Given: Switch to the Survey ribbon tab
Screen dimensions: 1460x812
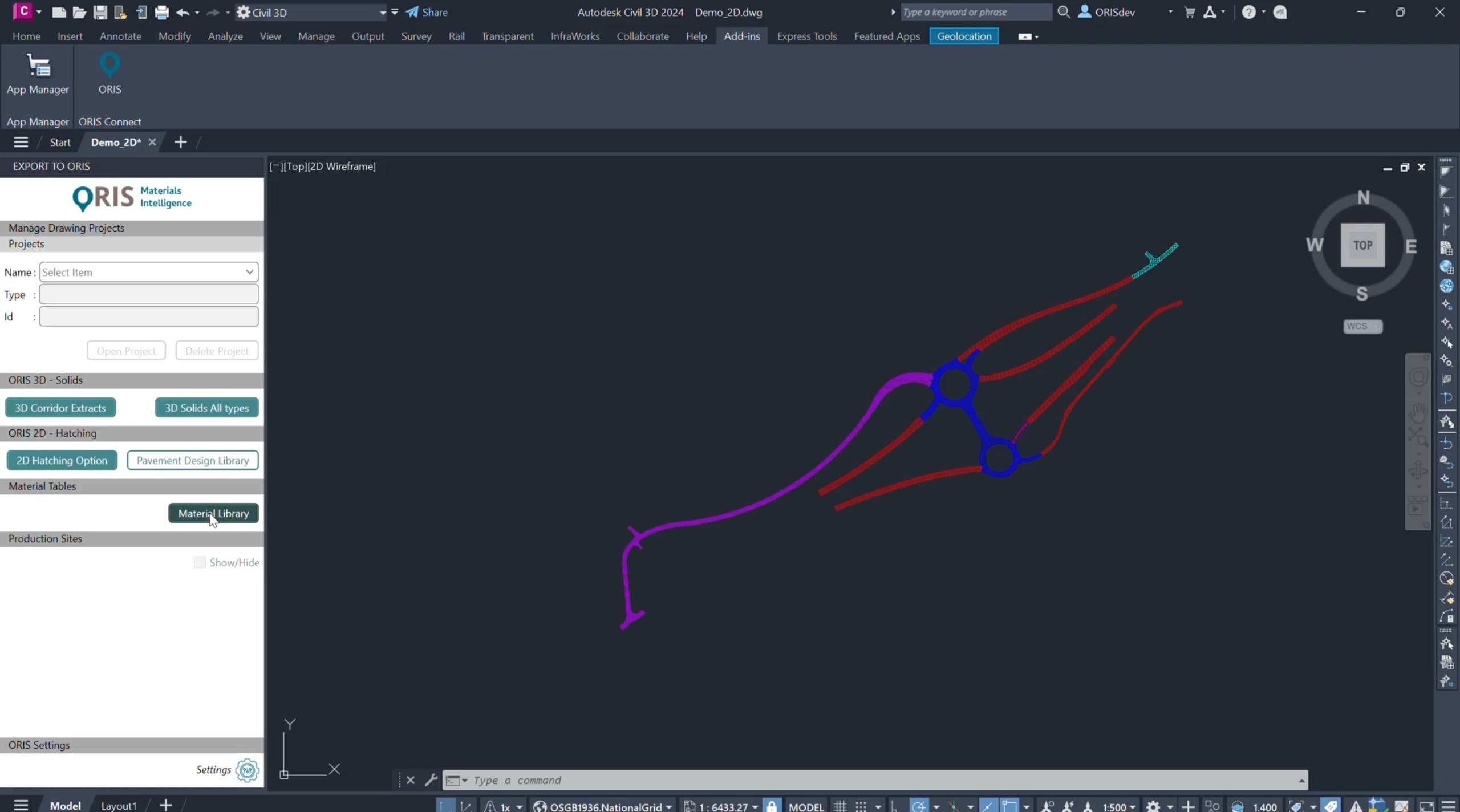Looking at the screenshot, I should point(416,36).
